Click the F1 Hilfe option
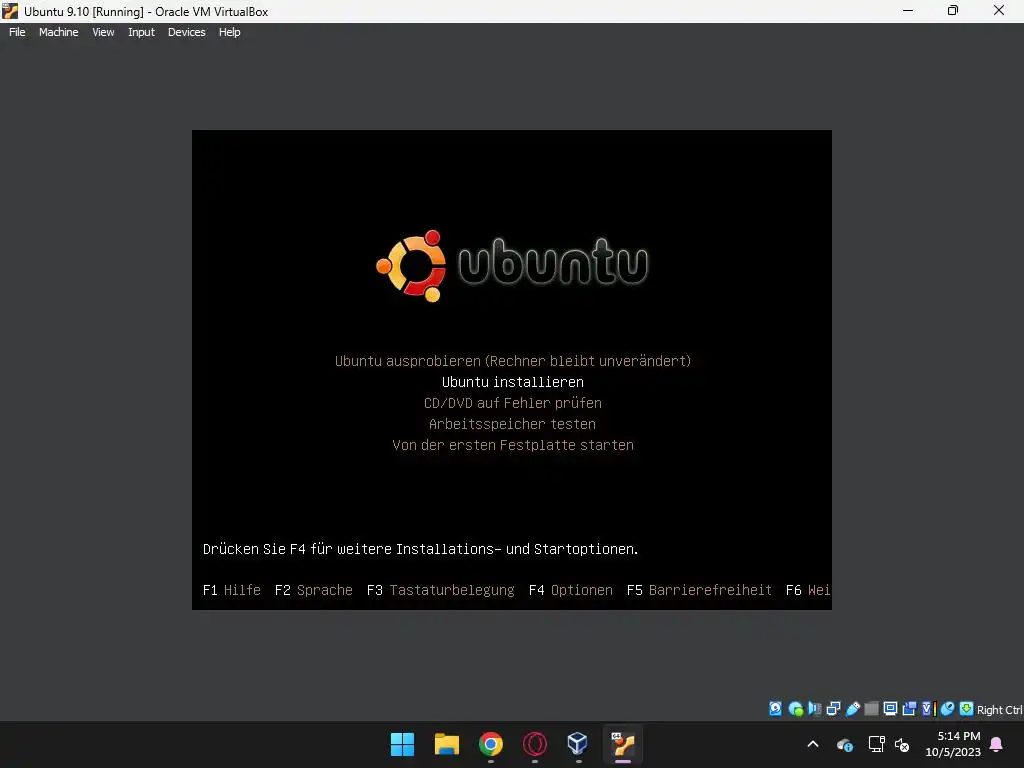Image resolution: width=1024 pixels, height=768 pixels. (232, 590)
